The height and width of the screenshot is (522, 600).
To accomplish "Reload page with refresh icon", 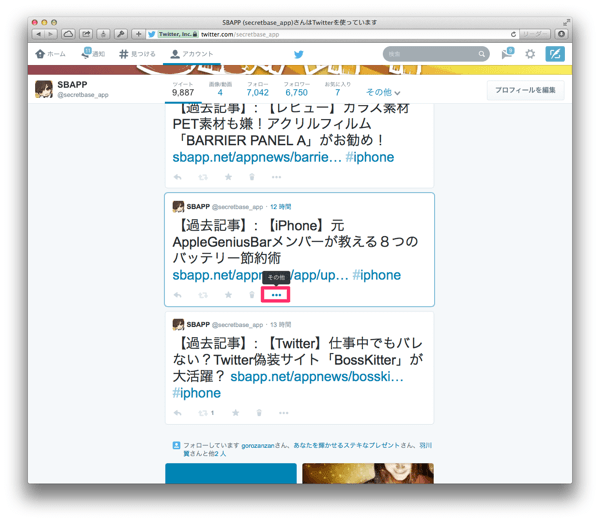I will 514,34.
